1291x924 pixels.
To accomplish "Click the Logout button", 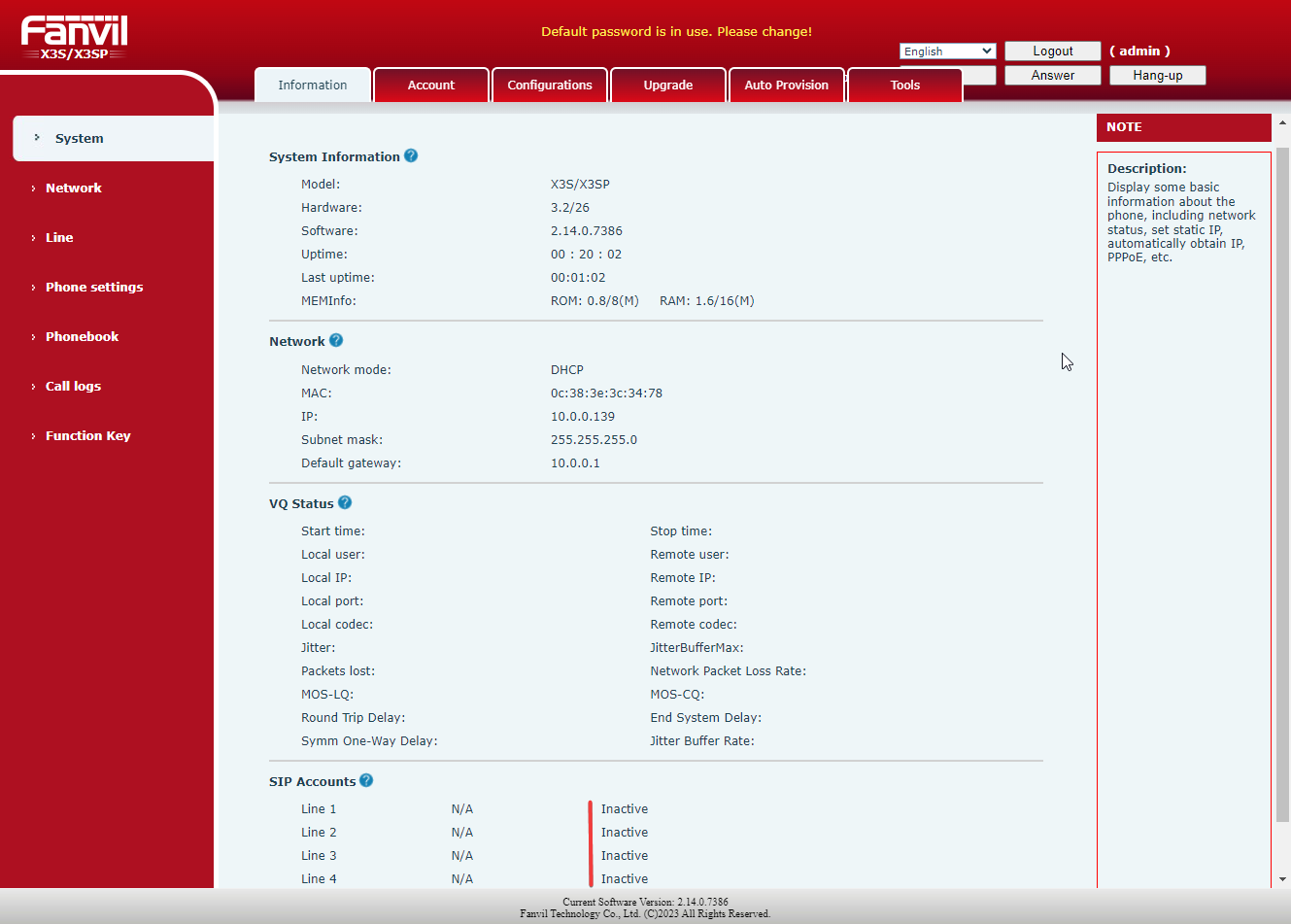I will pos(1052,51).
